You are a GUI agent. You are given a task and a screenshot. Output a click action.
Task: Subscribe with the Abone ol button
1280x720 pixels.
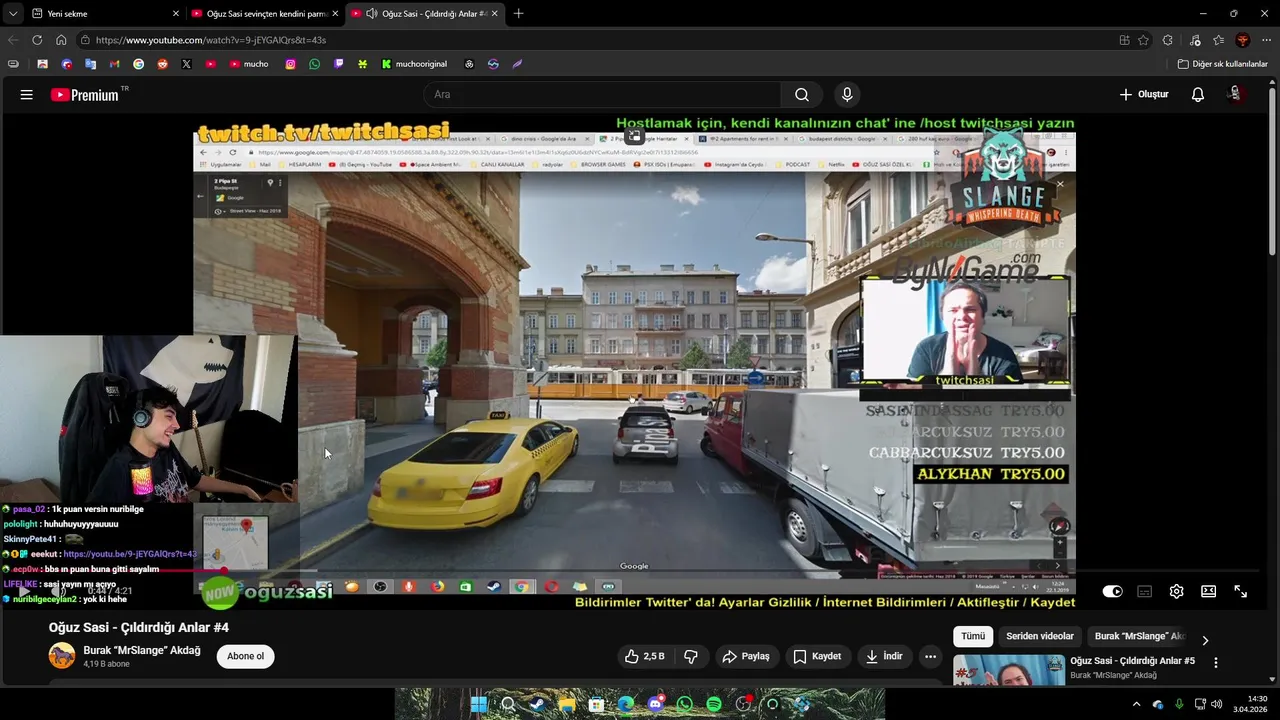pyautogui.click(x=245, y=656)
